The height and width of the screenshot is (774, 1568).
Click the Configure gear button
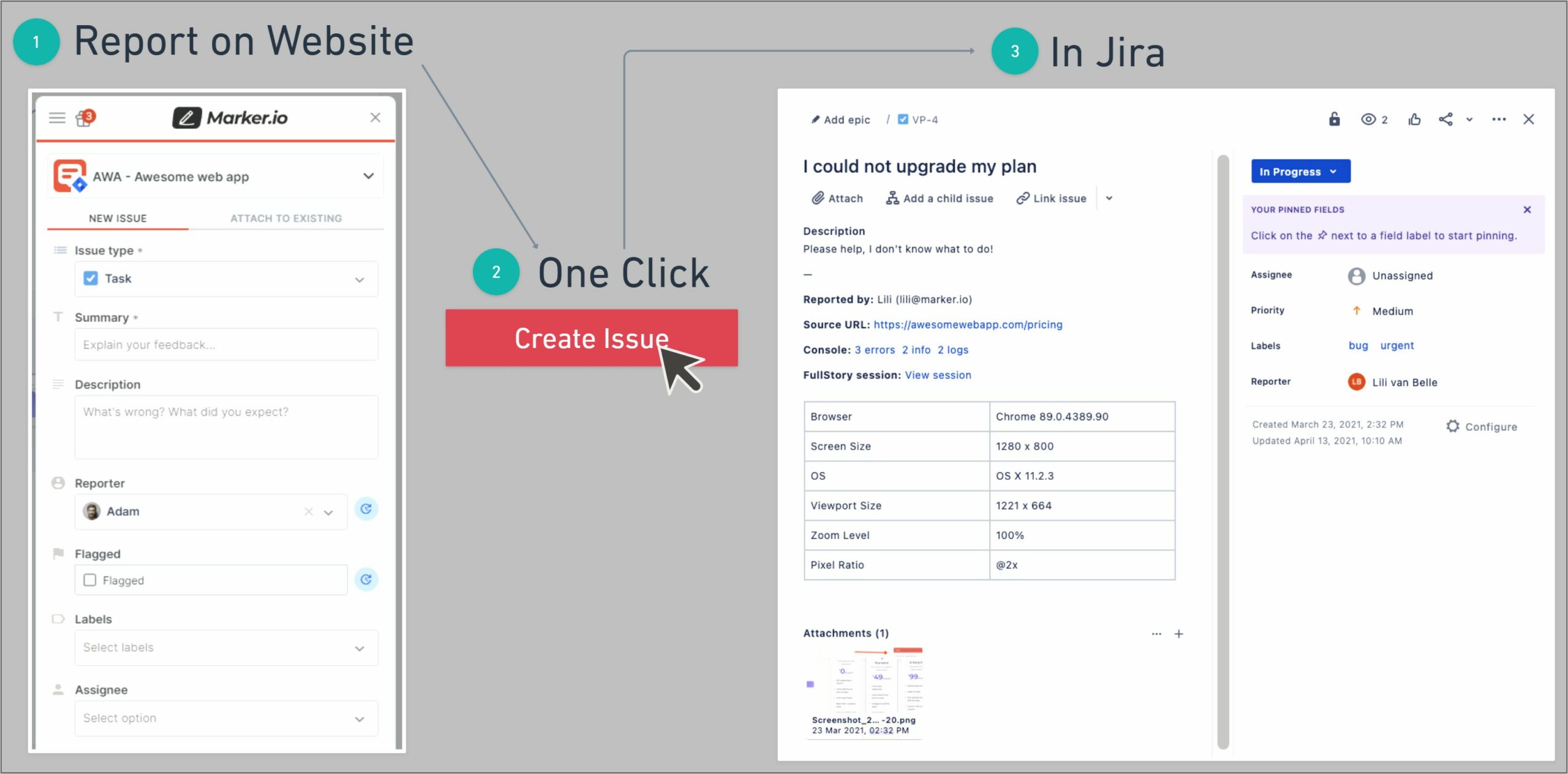tap(1482, 427)
